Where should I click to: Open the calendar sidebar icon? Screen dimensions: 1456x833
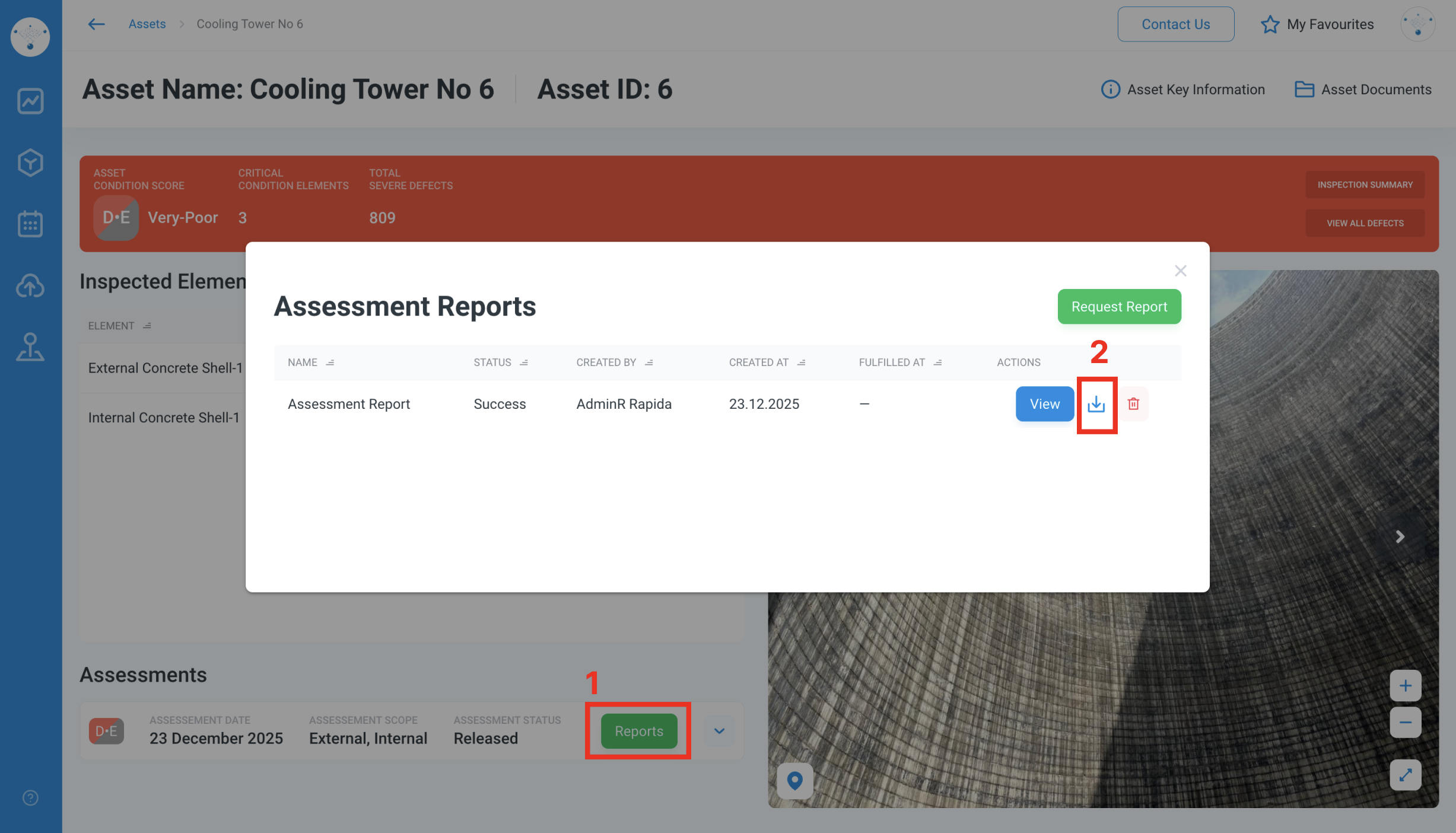tap(30, 224)
